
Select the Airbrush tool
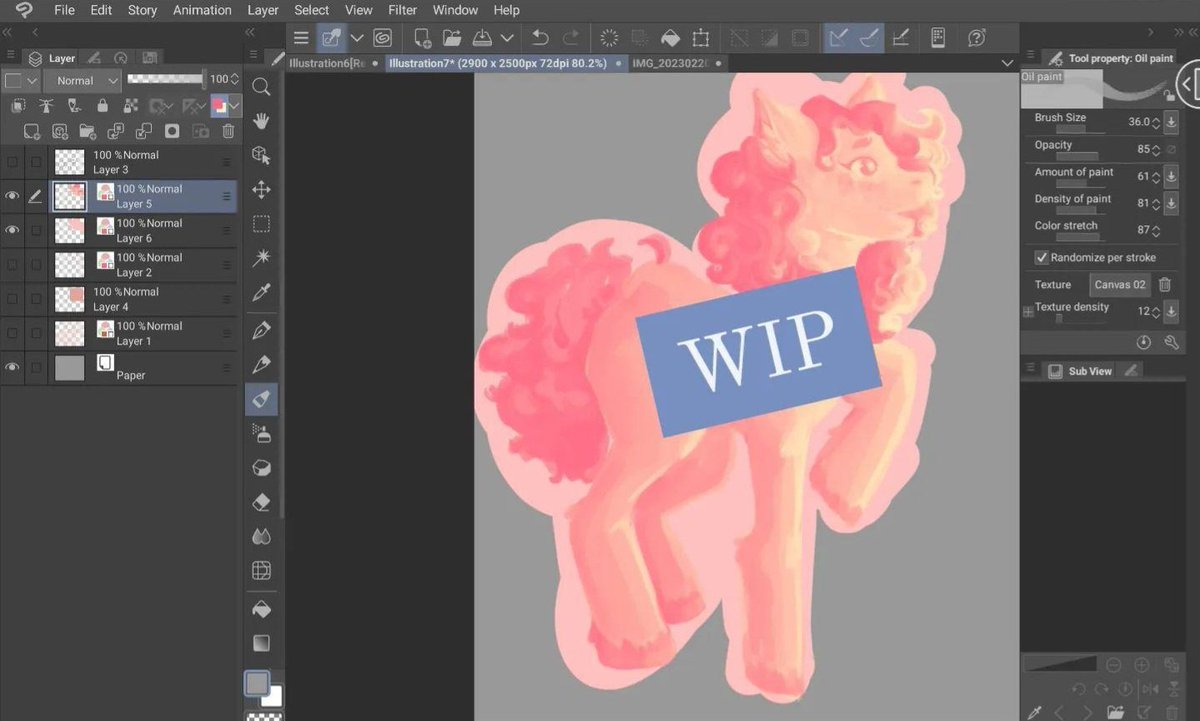[x=261, y=433]
